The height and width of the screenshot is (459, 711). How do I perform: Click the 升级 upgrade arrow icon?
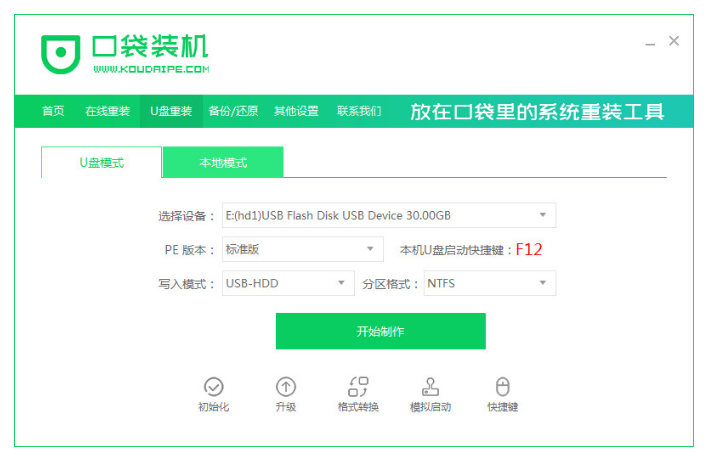click(286, 387)
